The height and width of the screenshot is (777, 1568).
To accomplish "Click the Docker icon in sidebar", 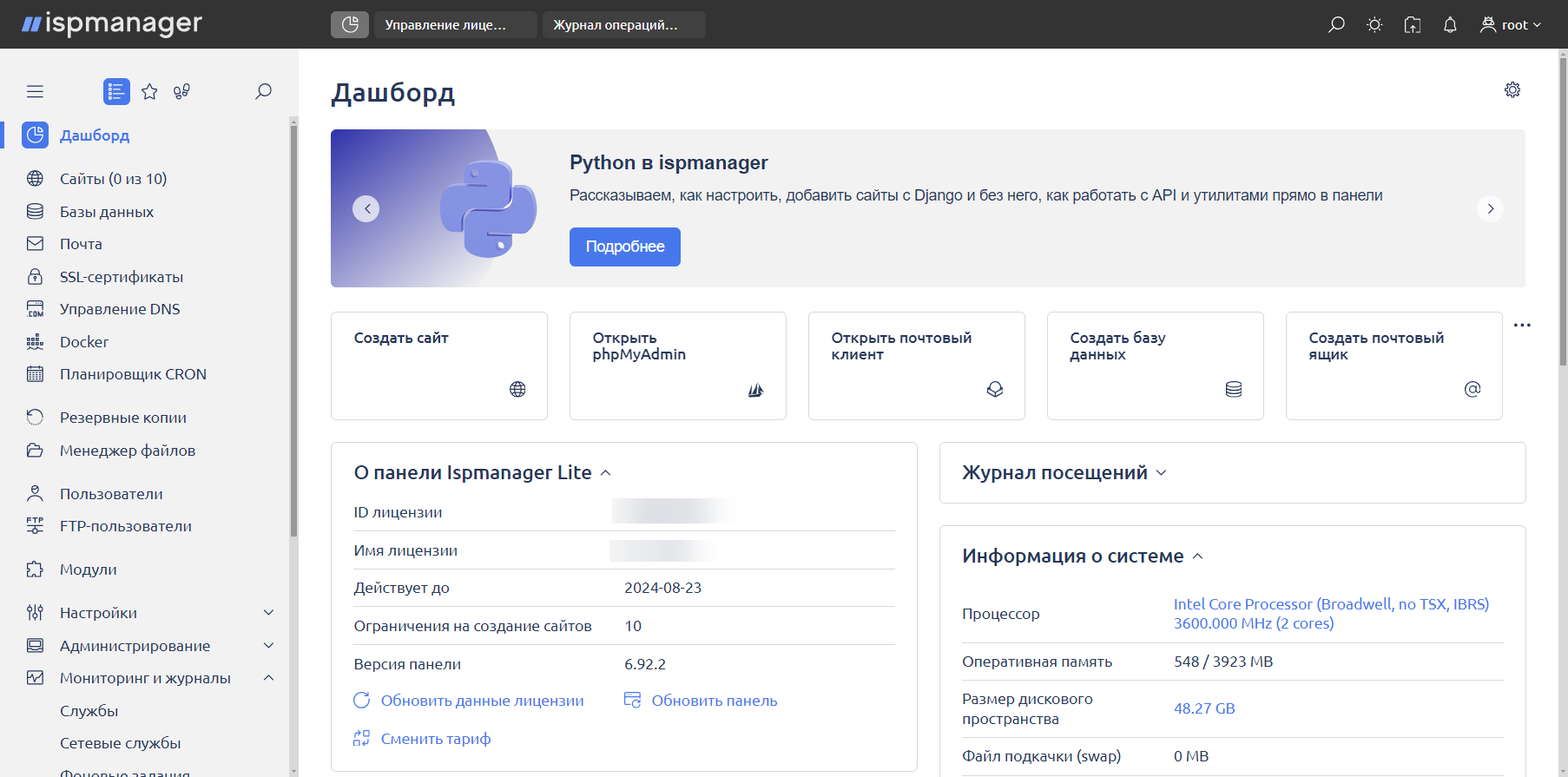I will (35, 342).
